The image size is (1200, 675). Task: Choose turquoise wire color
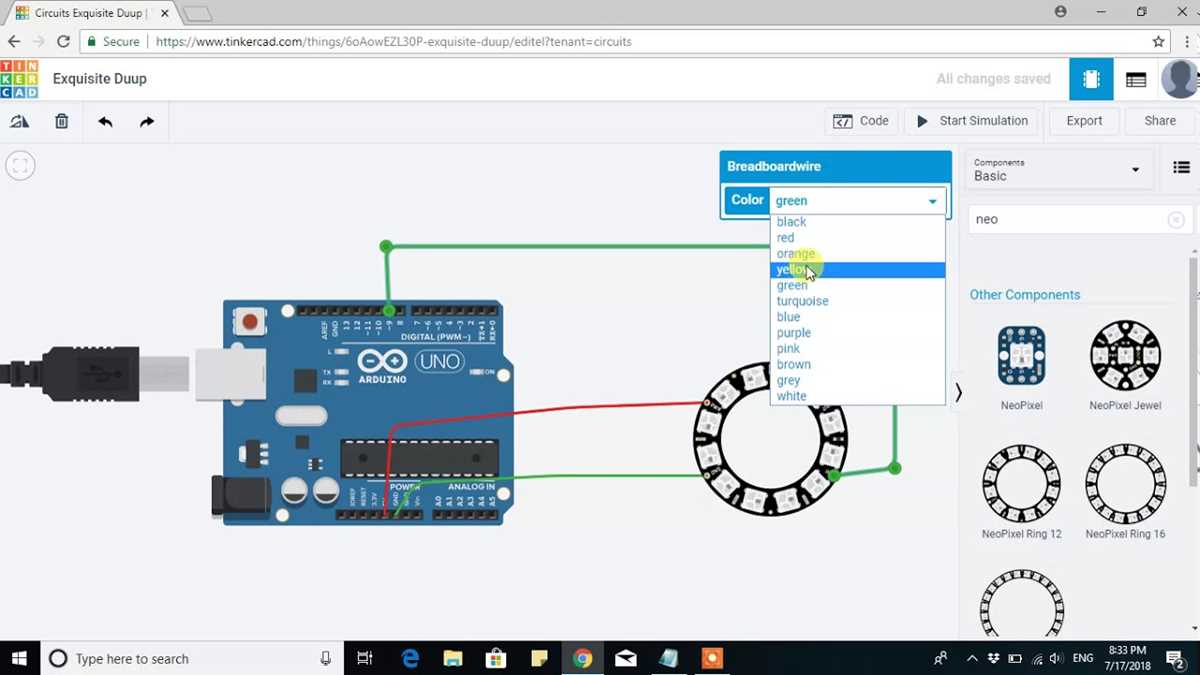[x=858, y=301]
